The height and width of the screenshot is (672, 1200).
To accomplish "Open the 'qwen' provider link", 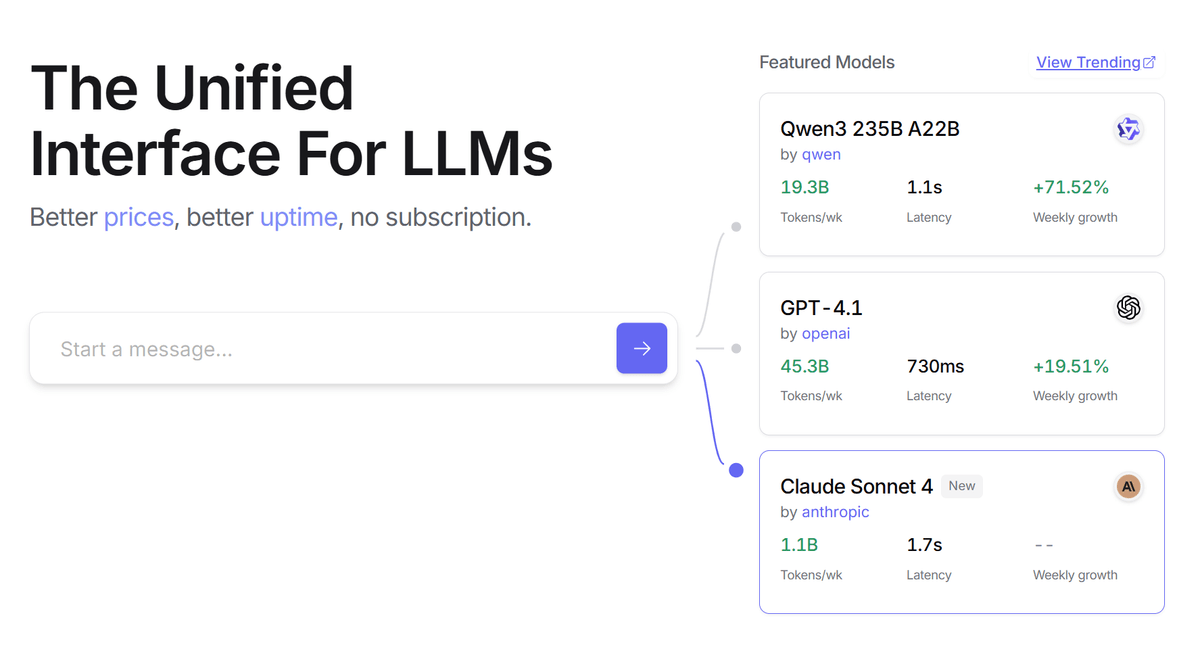I will pos(821,154).
